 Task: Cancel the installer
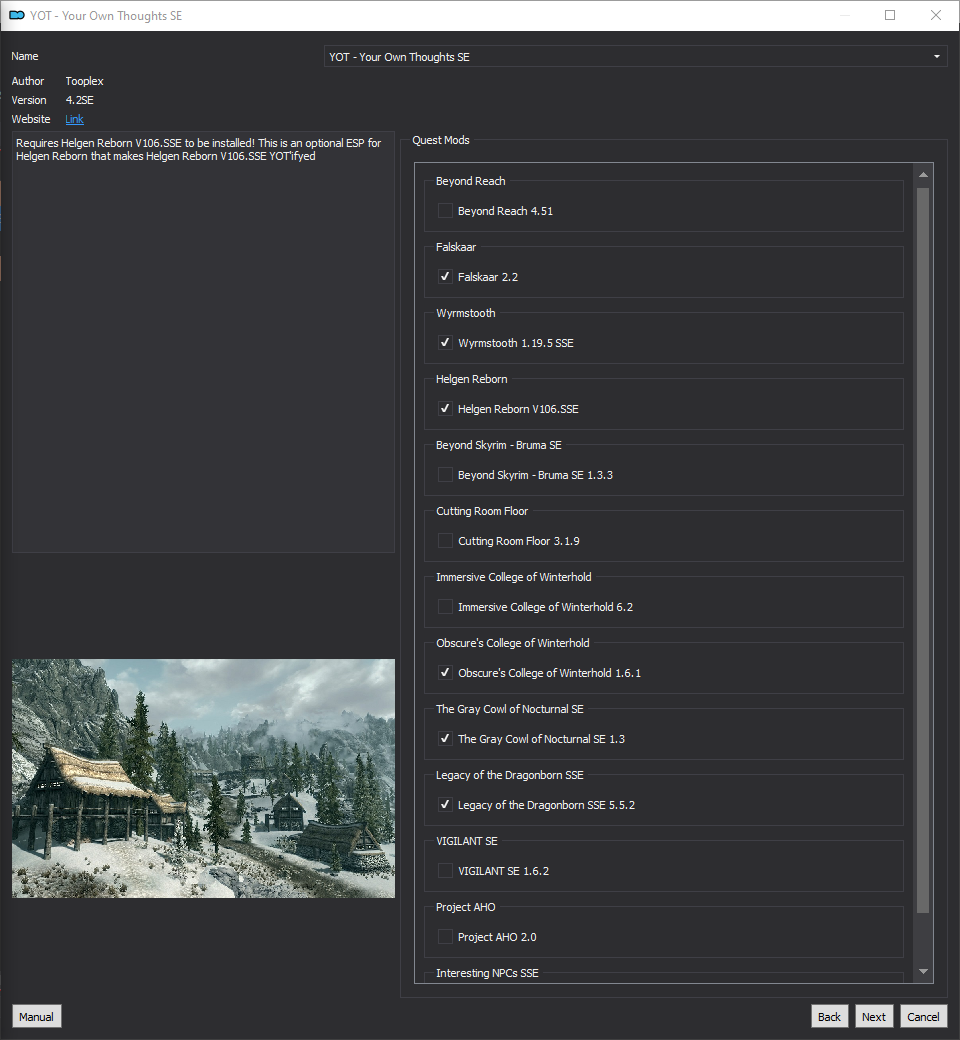pos(923,1017)
